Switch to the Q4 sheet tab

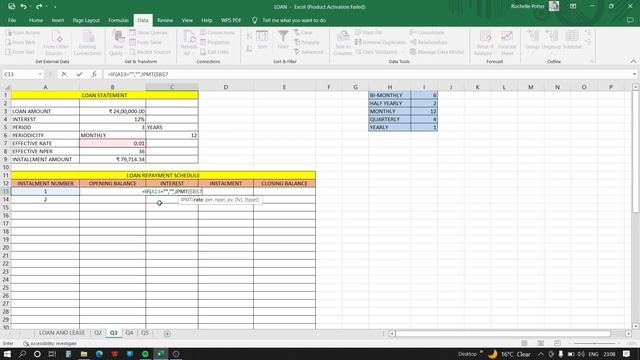(129, 333)
